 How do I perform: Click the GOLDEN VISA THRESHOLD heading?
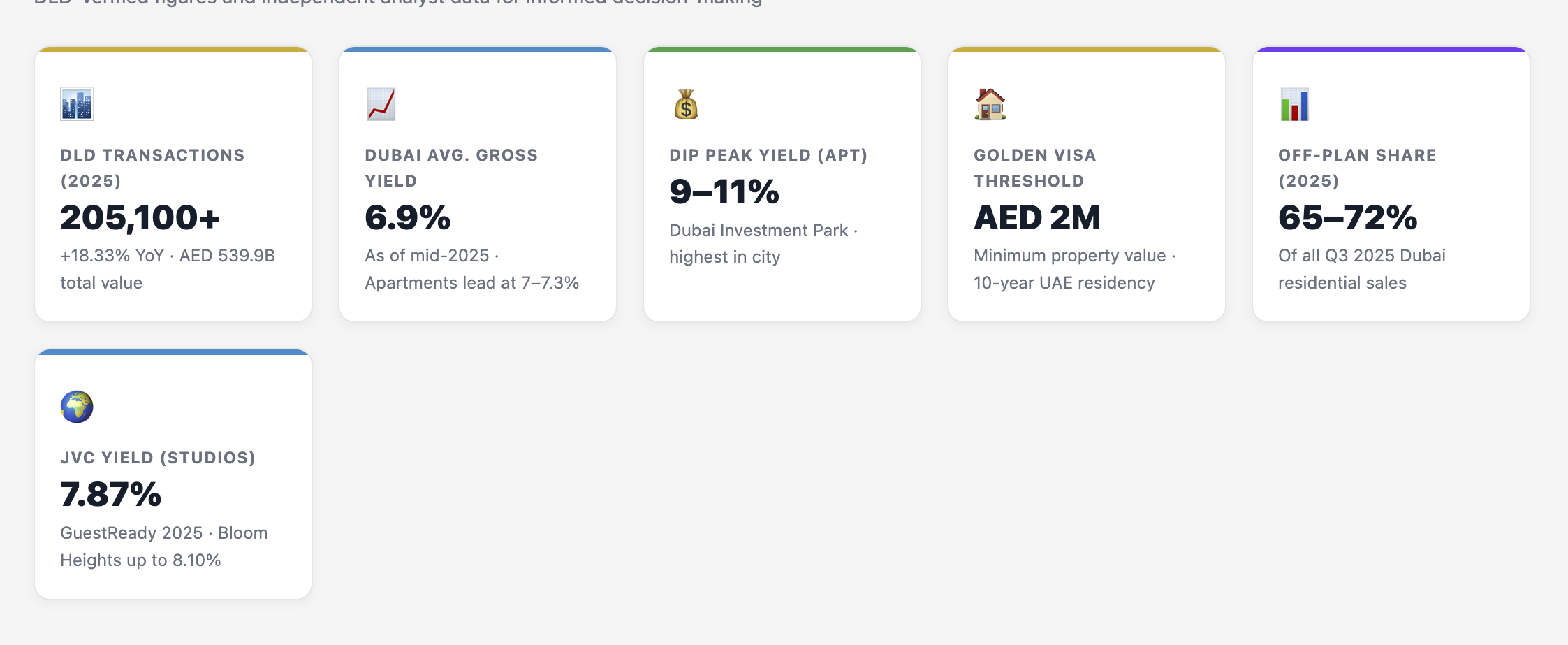coord(1035,168)
